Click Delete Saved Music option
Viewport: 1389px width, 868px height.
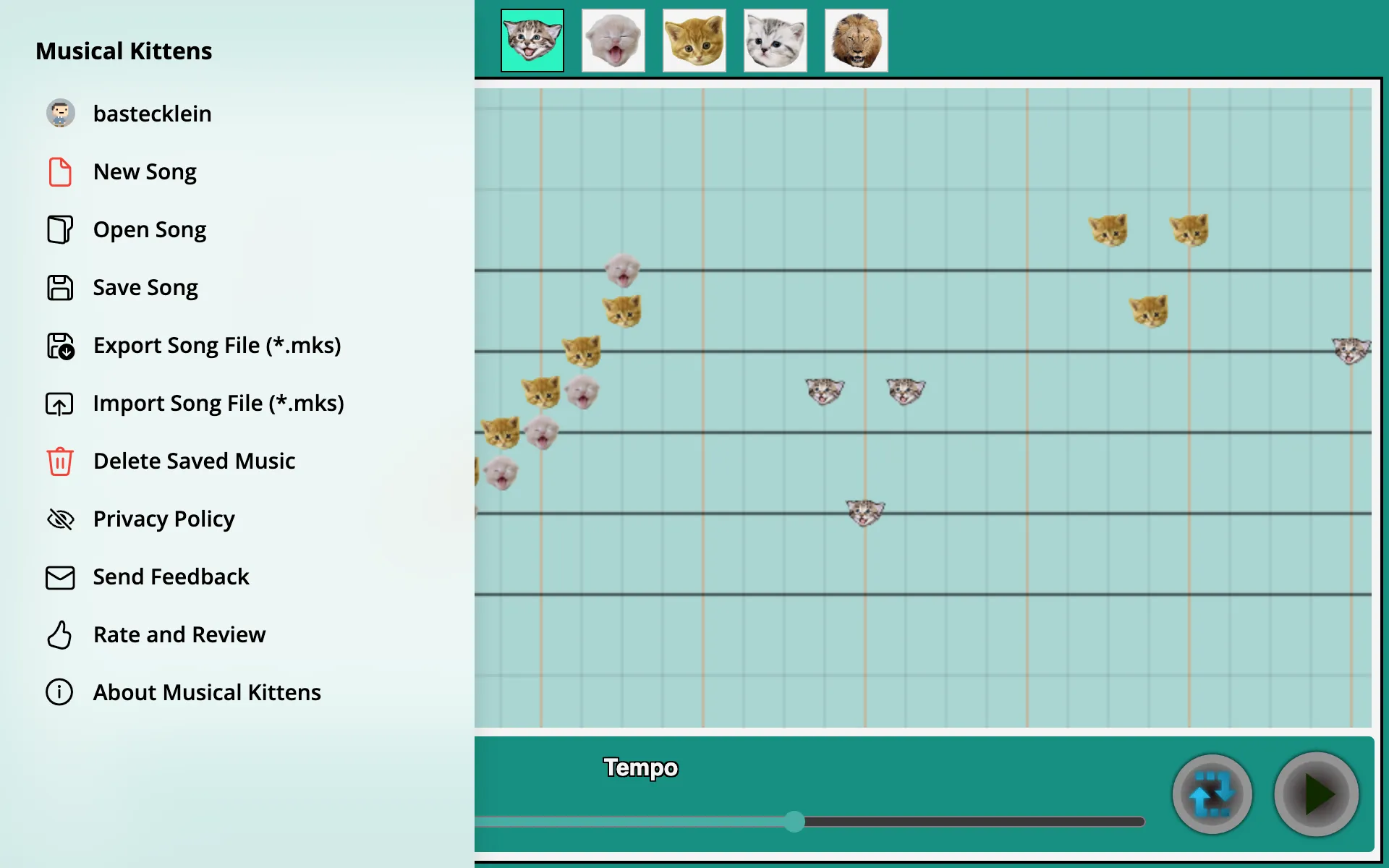pyautogui.click(x=193, y=460)
